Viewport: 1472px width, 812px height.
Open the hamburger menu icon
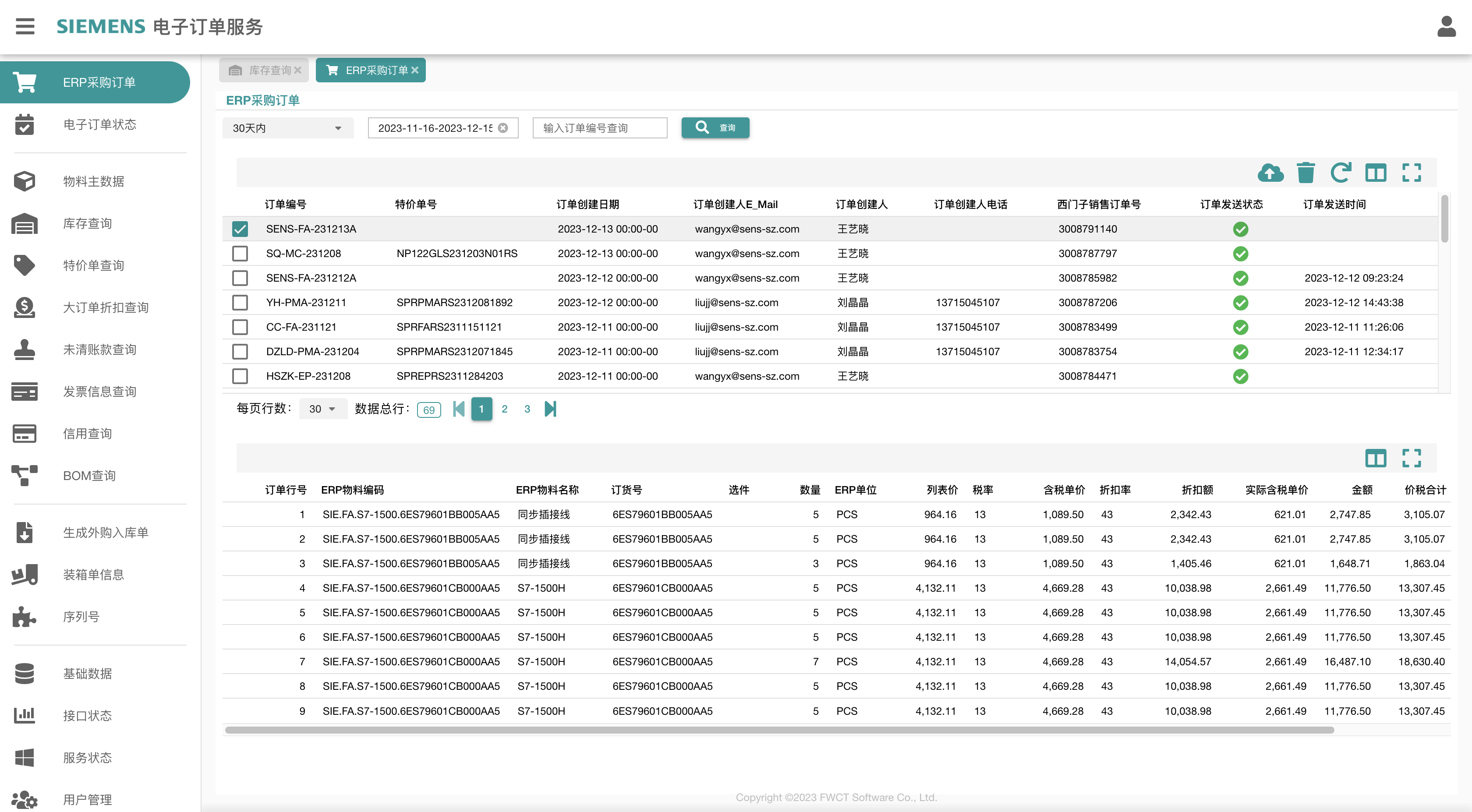pos(25,26)
